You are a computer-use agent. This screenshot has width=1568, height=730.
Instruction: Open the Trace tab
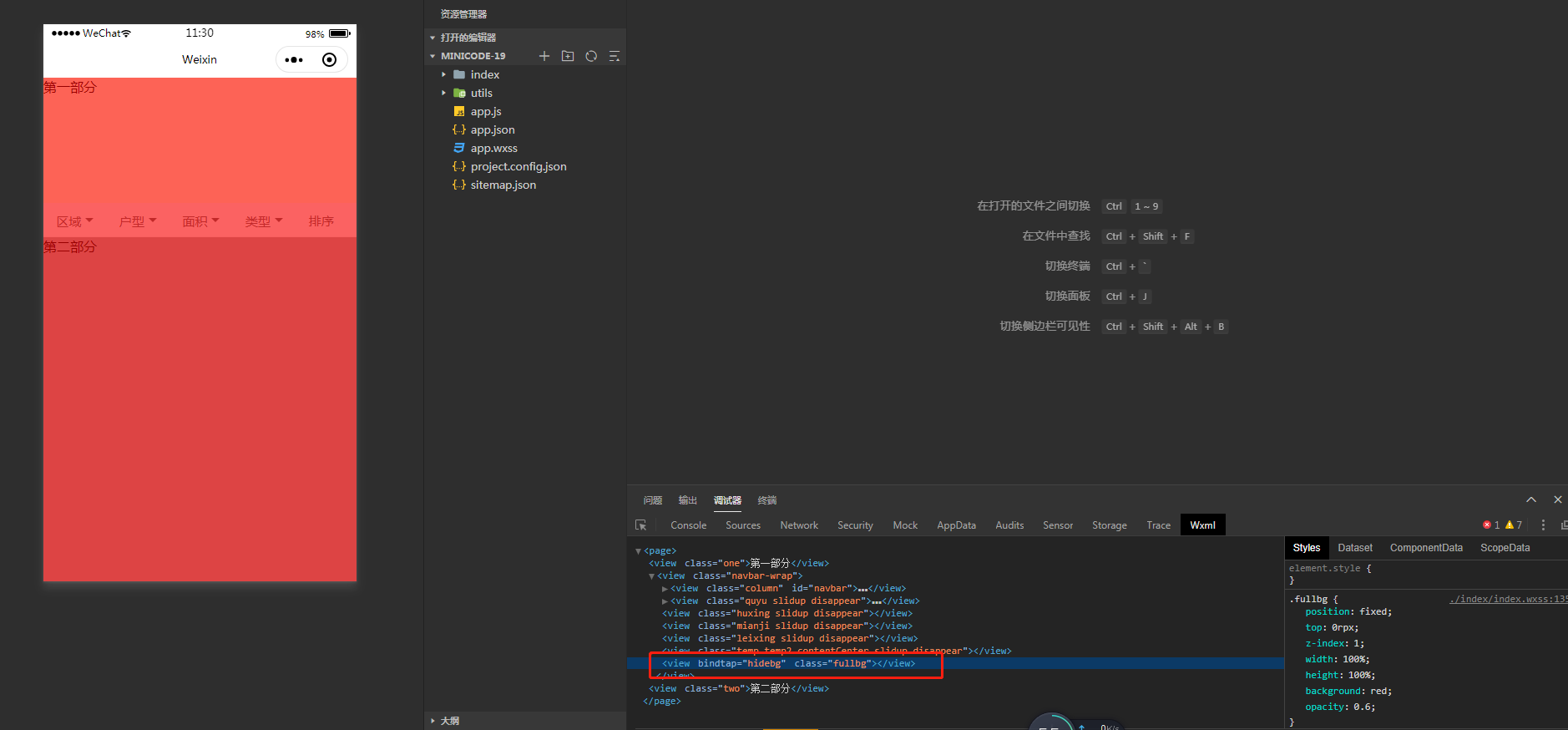point(1159,525)
